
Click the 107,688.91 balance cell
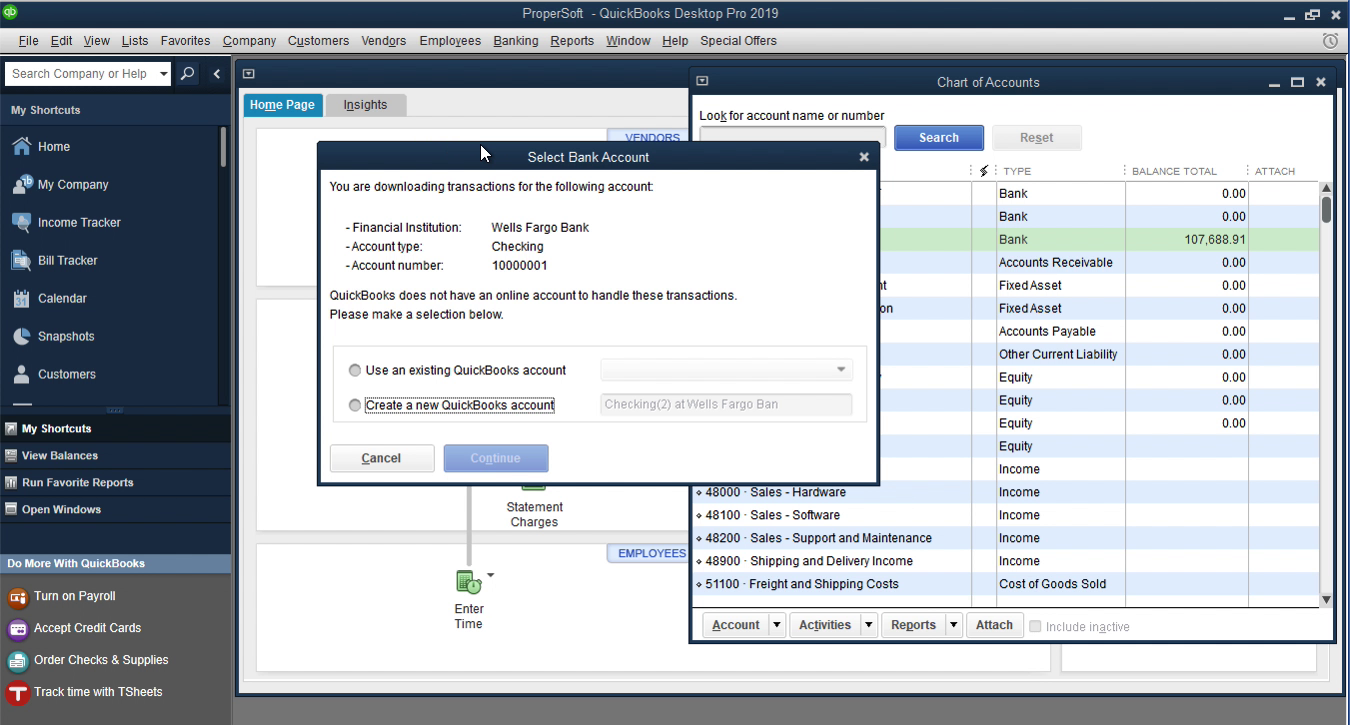pos(1187,240)
